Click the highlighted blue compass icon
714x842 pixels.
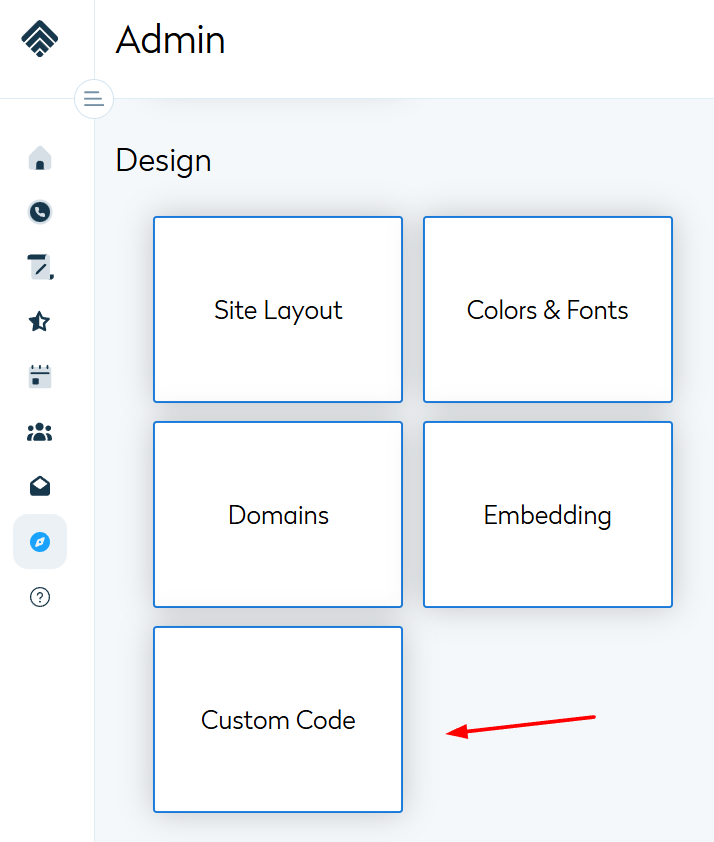(x=40, y=542)
